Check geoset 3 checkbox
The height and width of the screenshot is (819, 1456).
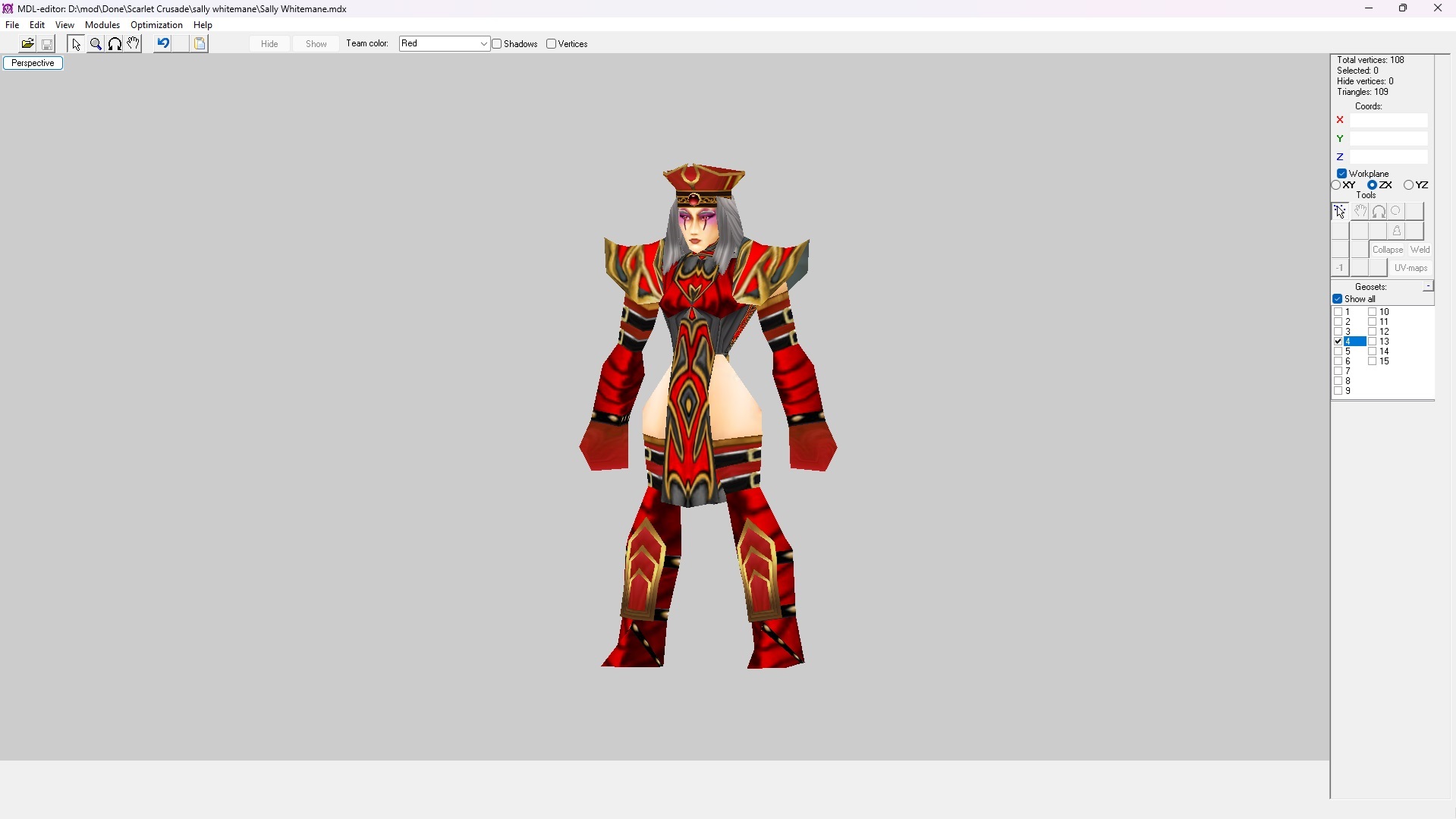1339,332
